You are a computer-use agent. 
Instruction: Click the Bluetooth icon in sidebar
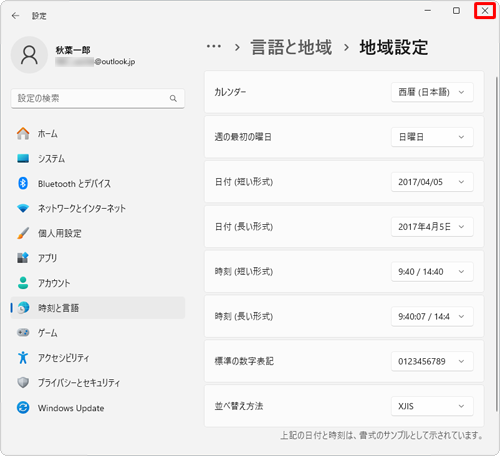(x=23, y=183)
